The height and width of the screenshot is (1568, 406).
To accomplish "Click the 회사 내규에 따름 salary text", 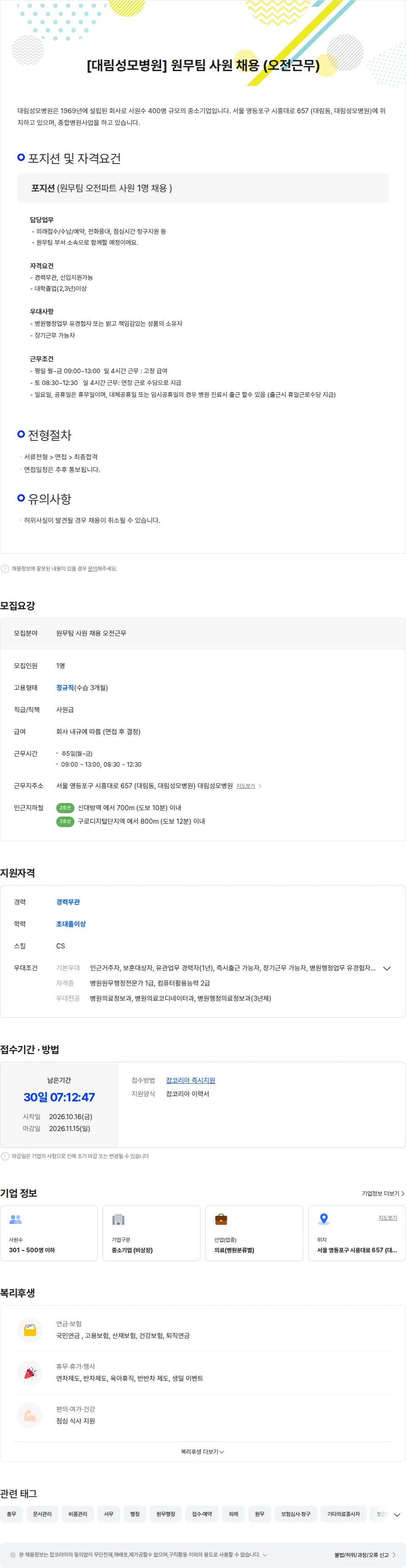I will pyautogui.click(x=98, y=731).
